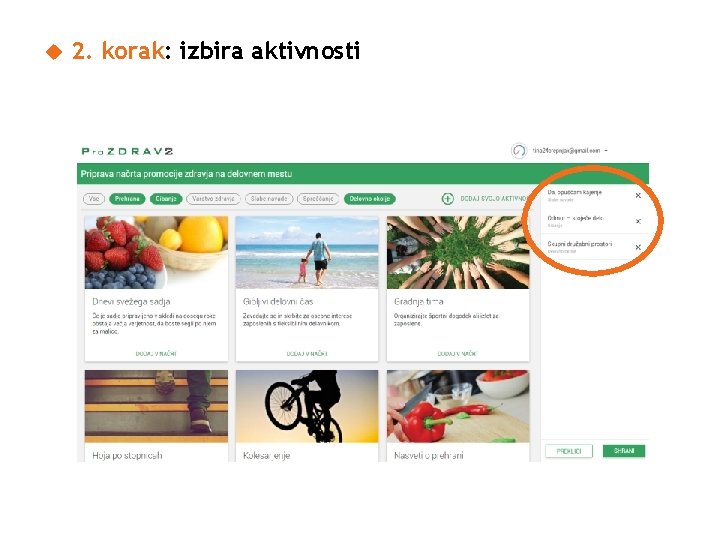
Task: Remove the second selected activity with X
Action: pyautogui.click(x=638, y=221)
